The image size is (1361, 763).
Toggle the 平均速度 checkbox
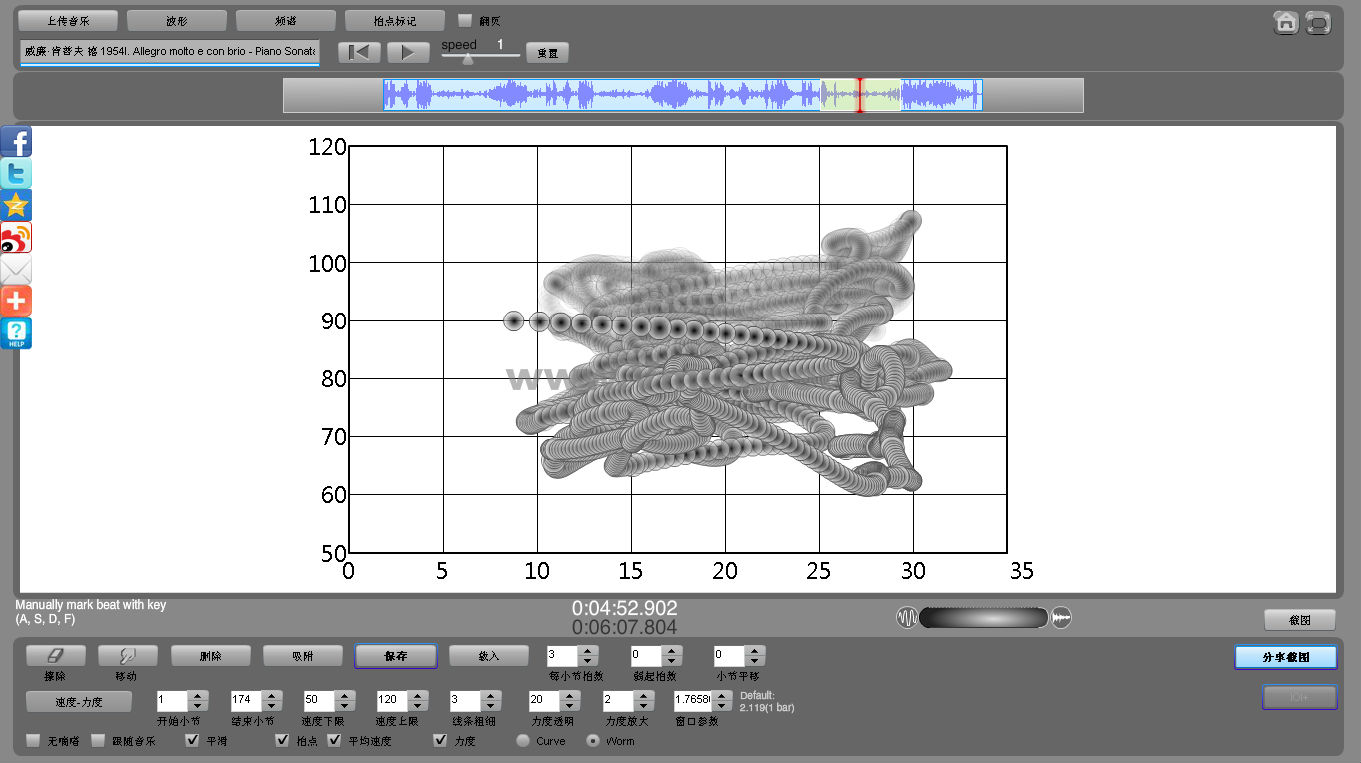coord(335,741)
